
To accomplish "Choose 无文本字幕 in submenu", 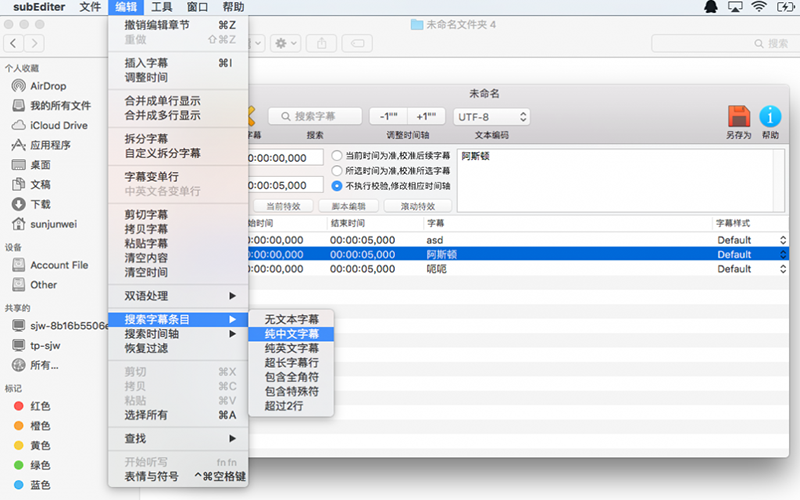I will point(291,319).
